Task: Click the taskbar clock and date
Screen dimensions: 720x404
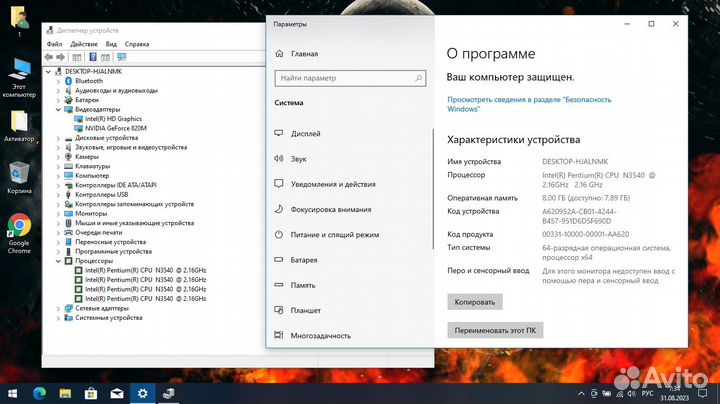Action: [x=675, y=393]
